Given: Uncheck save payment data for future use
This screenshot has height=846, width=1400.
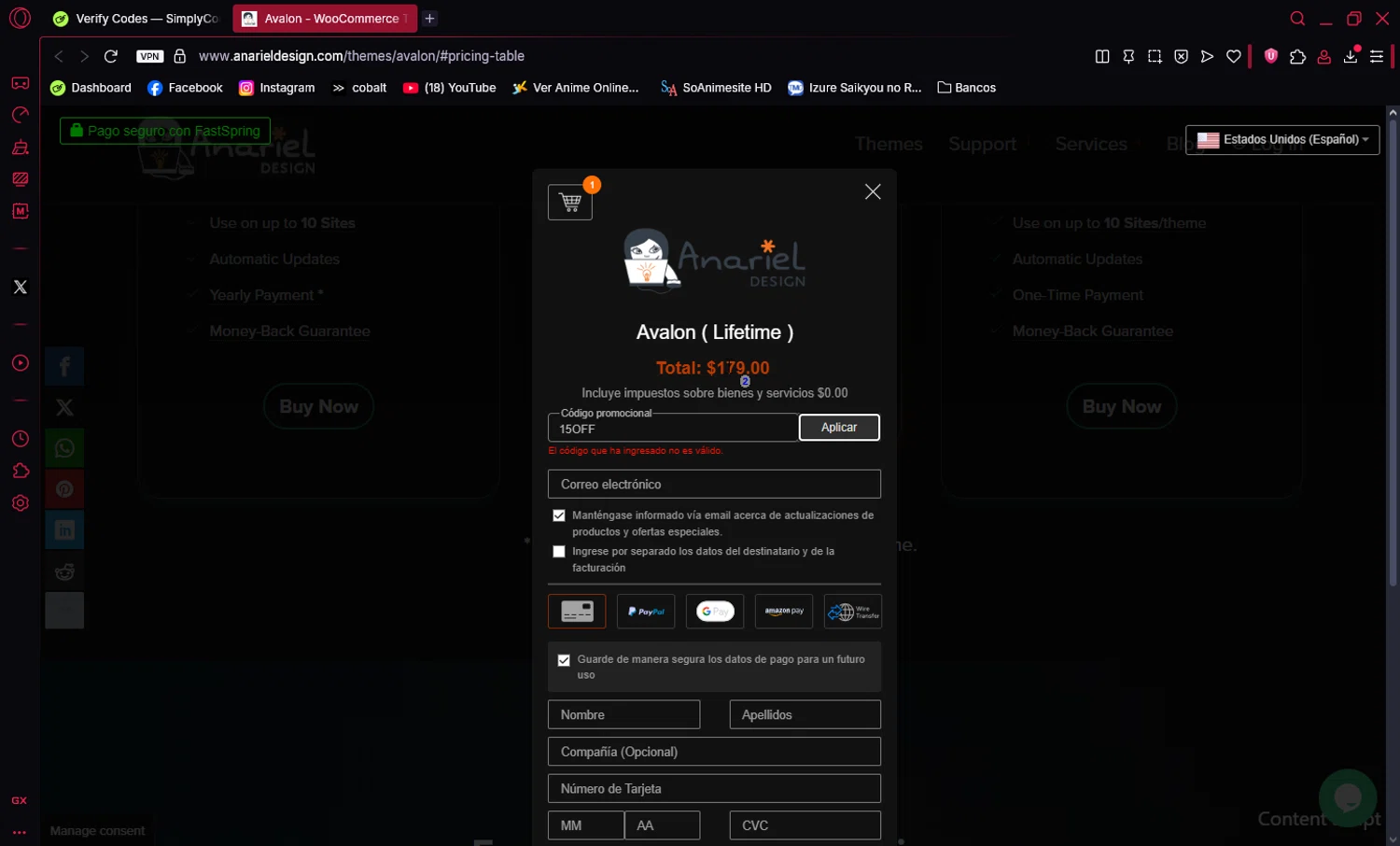Looking at the screenshot, I should tap(564, 660).
